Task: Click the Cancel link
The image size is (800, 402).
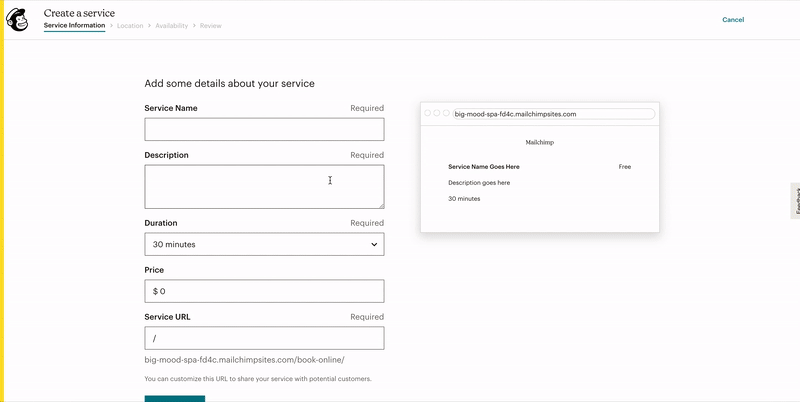Action: (x=732, y=19)
